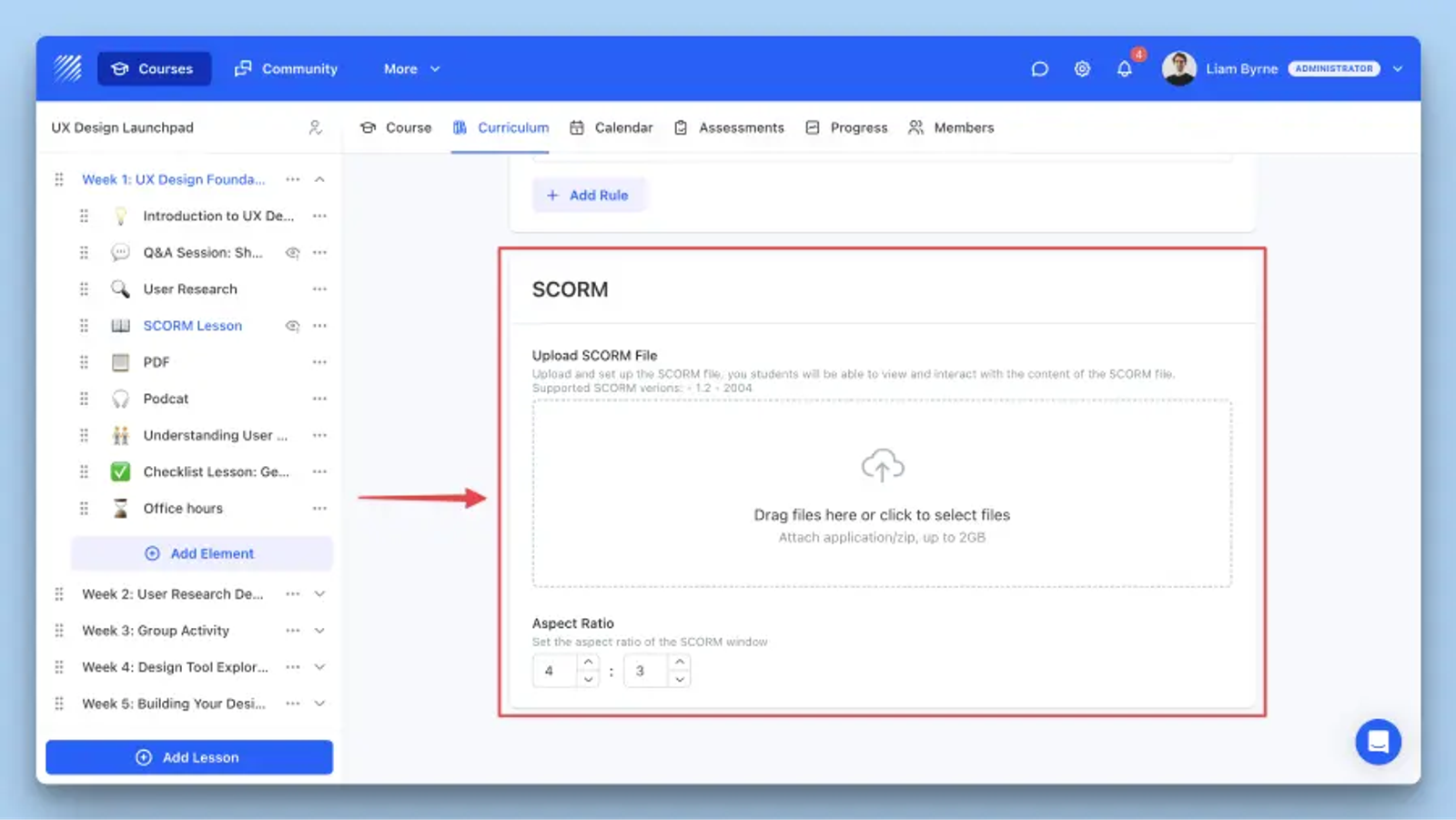Click the Add Lesson button
Image resolution: width=1456 pixels, height=820 pixels.
coord(189,757)
